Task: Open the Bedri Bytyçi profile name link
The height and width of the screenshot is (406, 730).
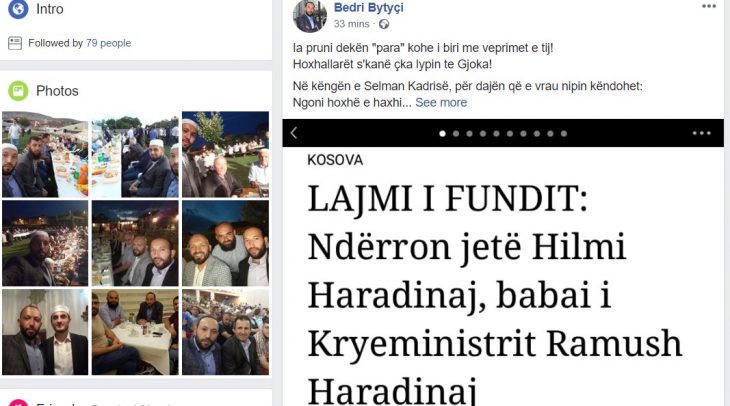Action: [369, 7]
